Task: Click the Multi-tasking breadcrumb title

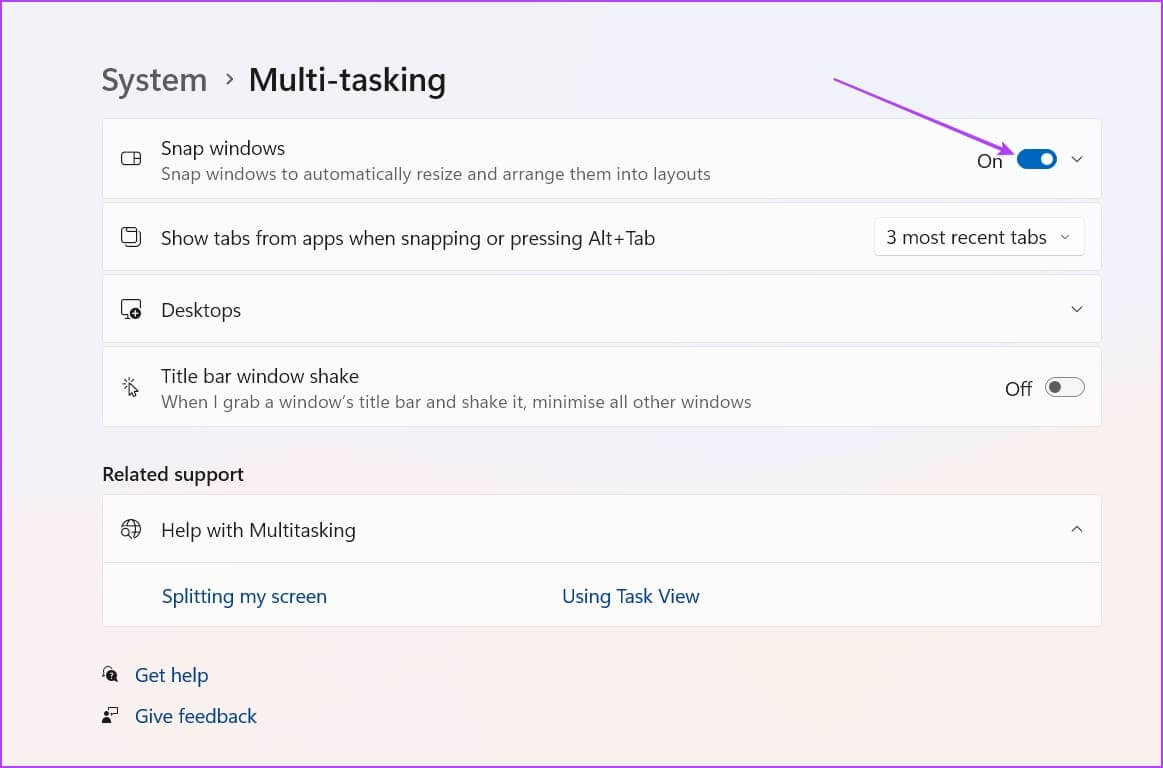Action: point(347,80)
